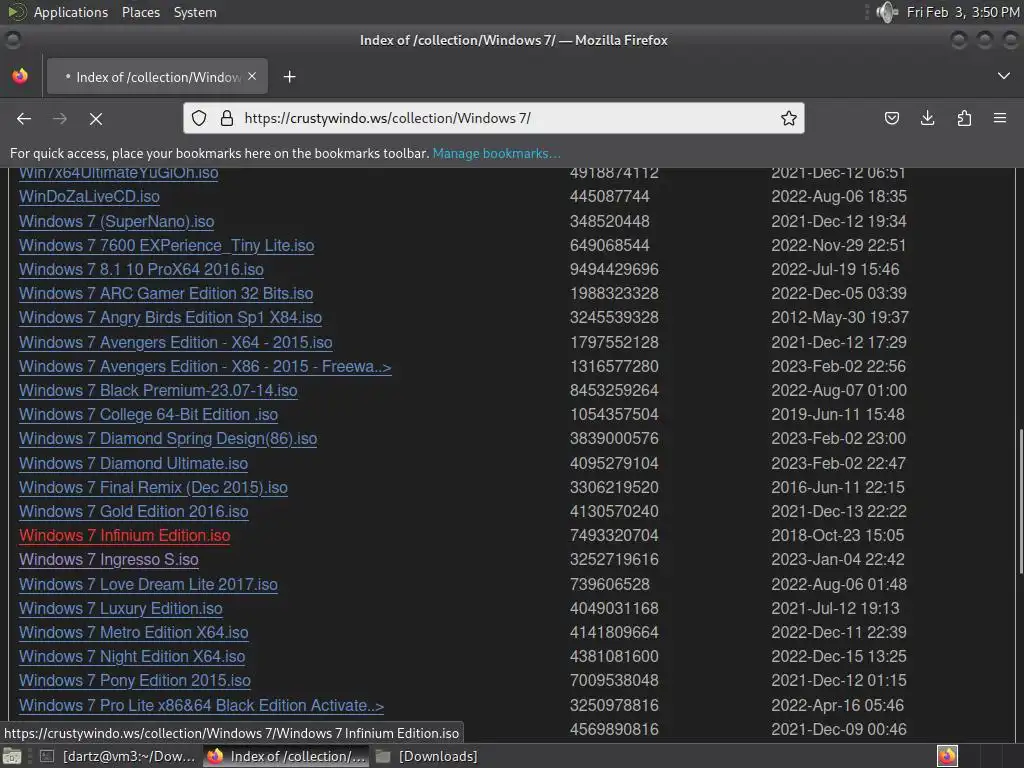Select the Index of /collection/Windows tab

coord(157,76)
